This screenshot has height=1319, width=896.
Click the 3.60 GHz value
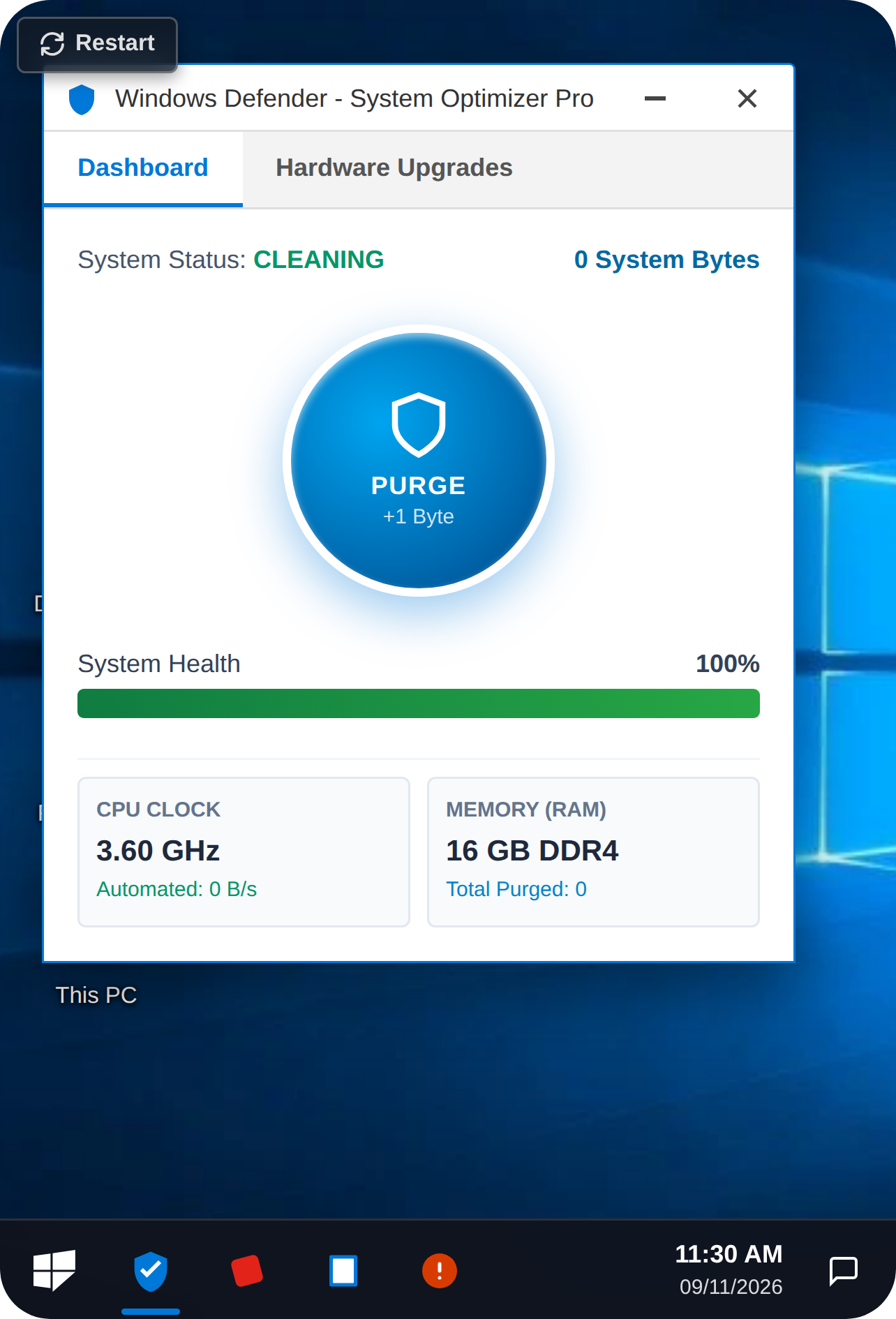tap(158, 851)
